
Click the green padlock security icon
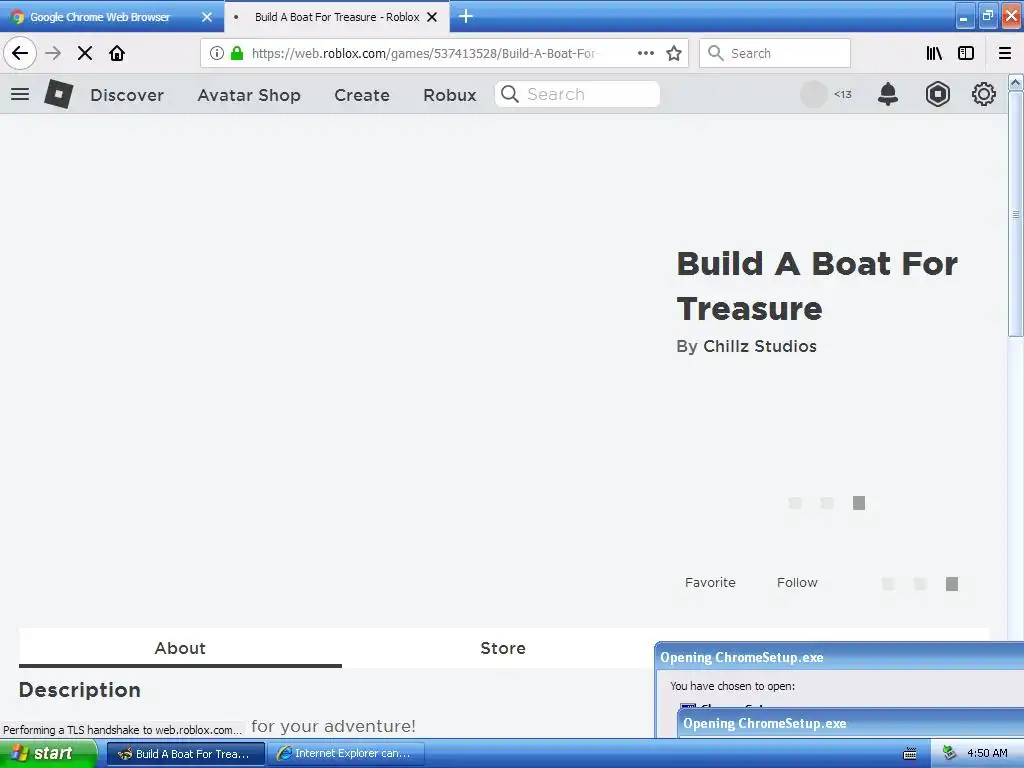(x=237, y=53)
